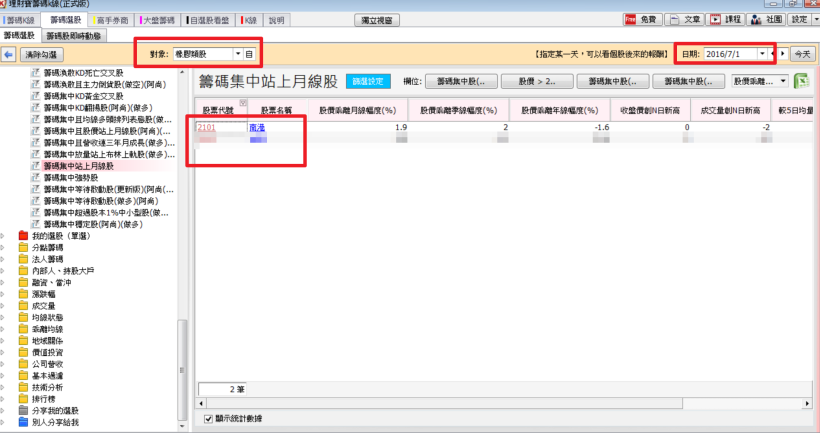Click script icon beside 籌碼渙散KD死亡交叉股
820x433 pixels.
pos(36,73)
